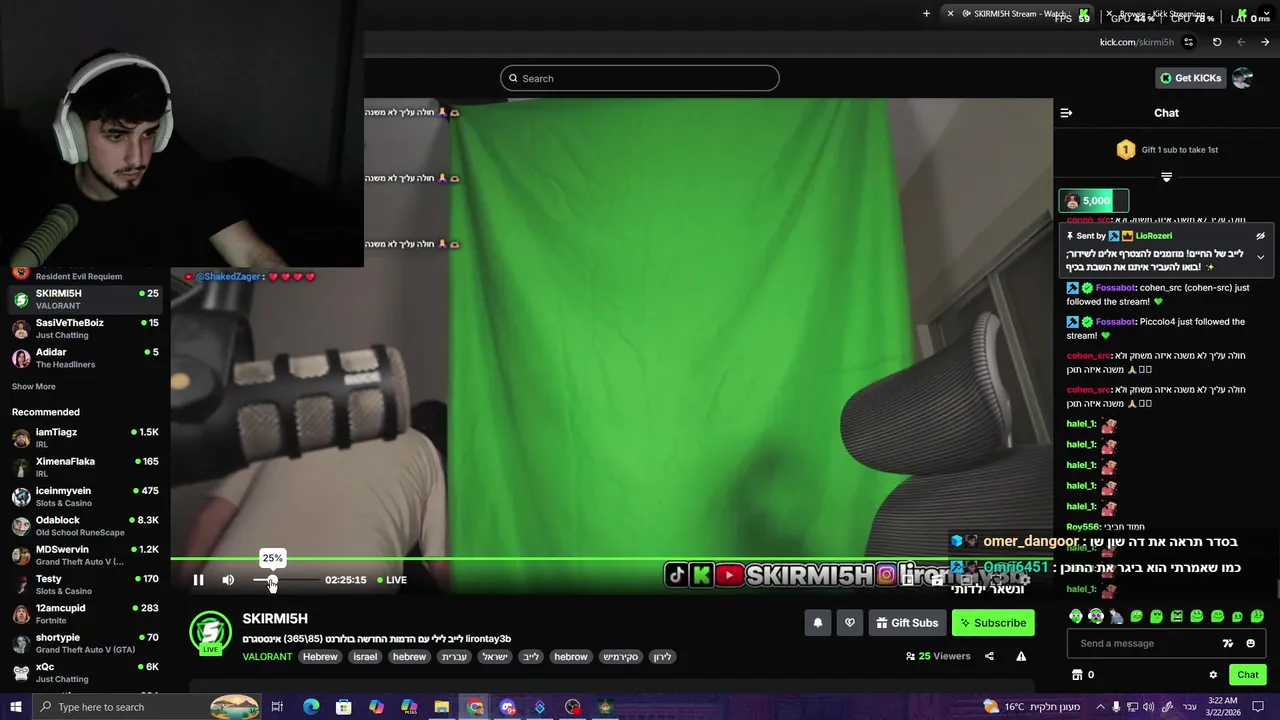Viewport: 1280px width, 720px height.
Task: Open site settings icon beside the URL
Action: [1188, 42]
